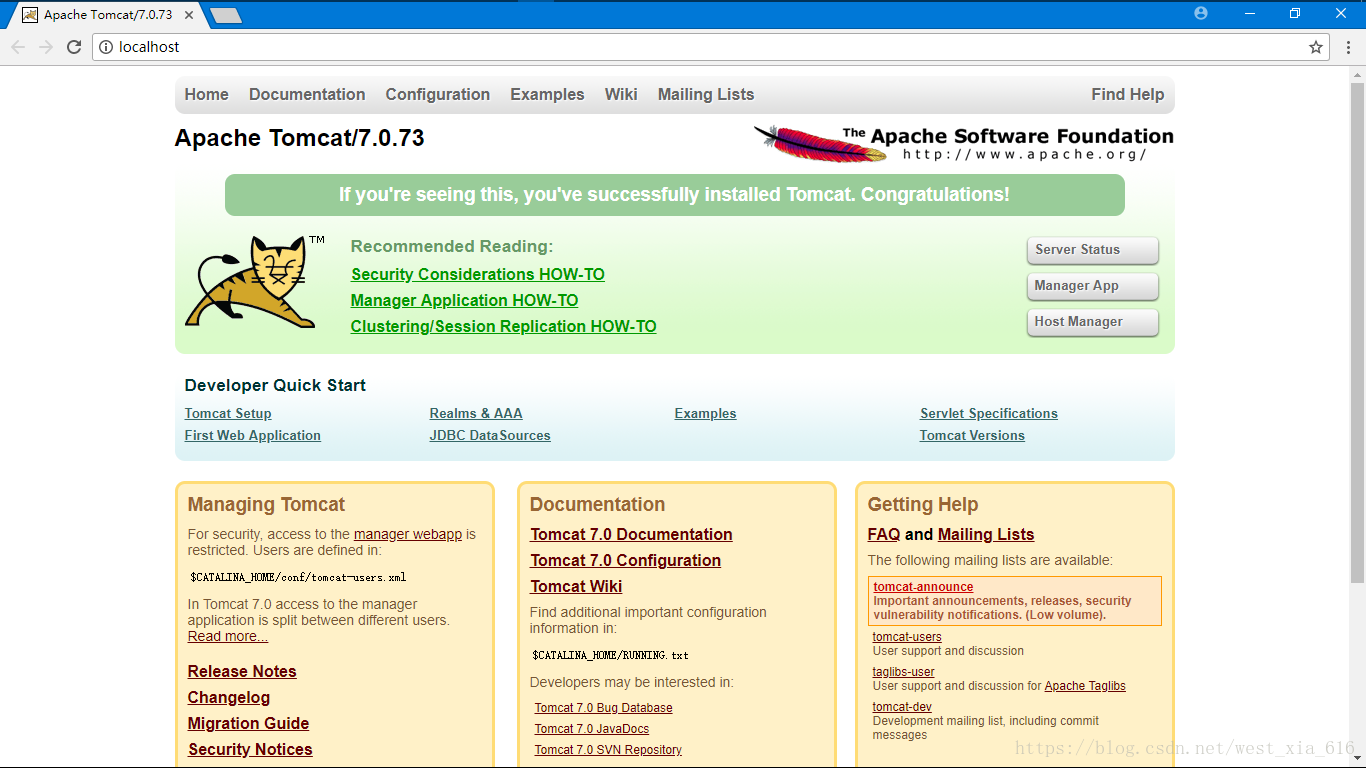Open Mailing Lists in navigation bar
1366x768 pixels.
706,94
